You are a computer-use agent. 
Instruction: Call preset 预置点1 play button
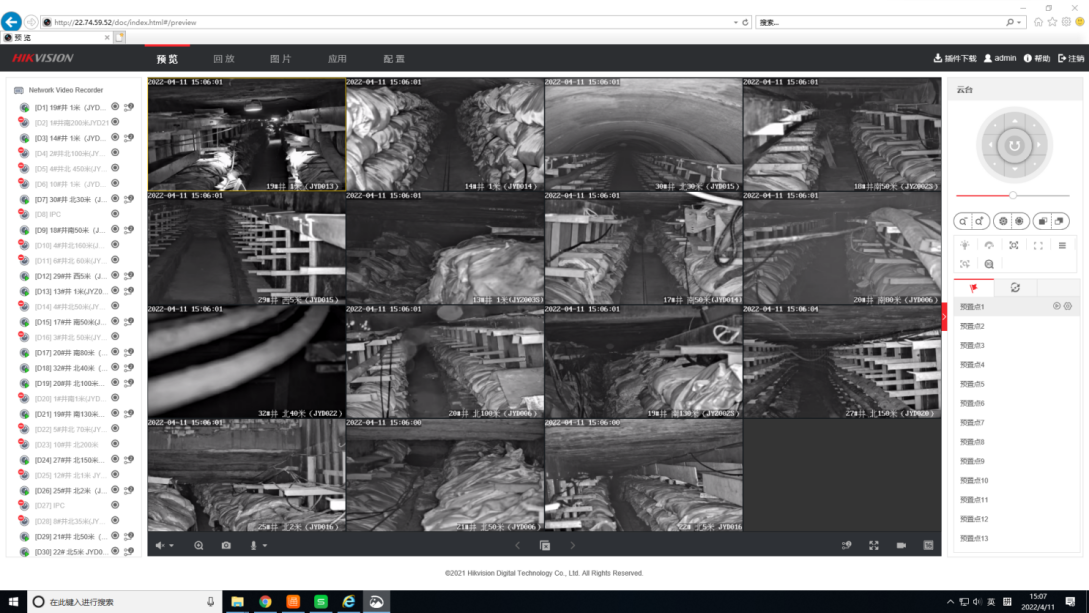pos(1056,306)
